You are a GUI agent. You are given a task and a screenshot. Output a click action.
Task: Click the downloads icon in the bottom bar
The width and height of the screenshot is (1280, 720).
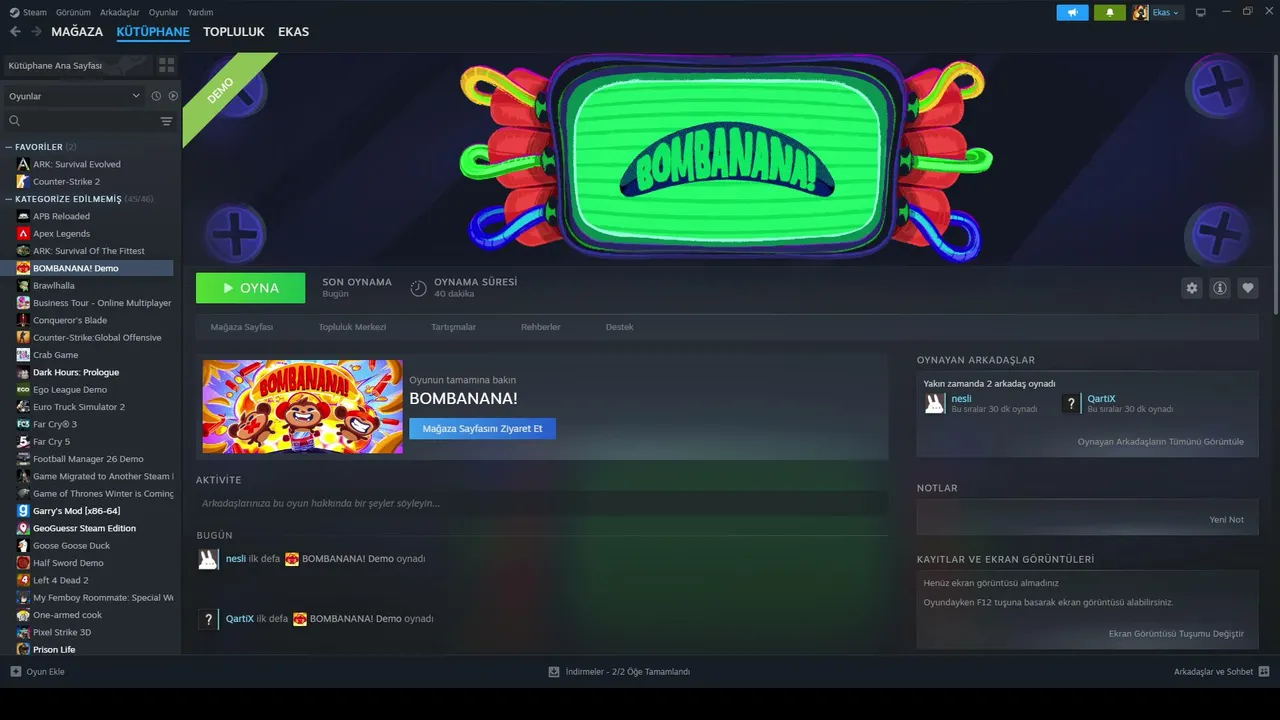[554, 672]
